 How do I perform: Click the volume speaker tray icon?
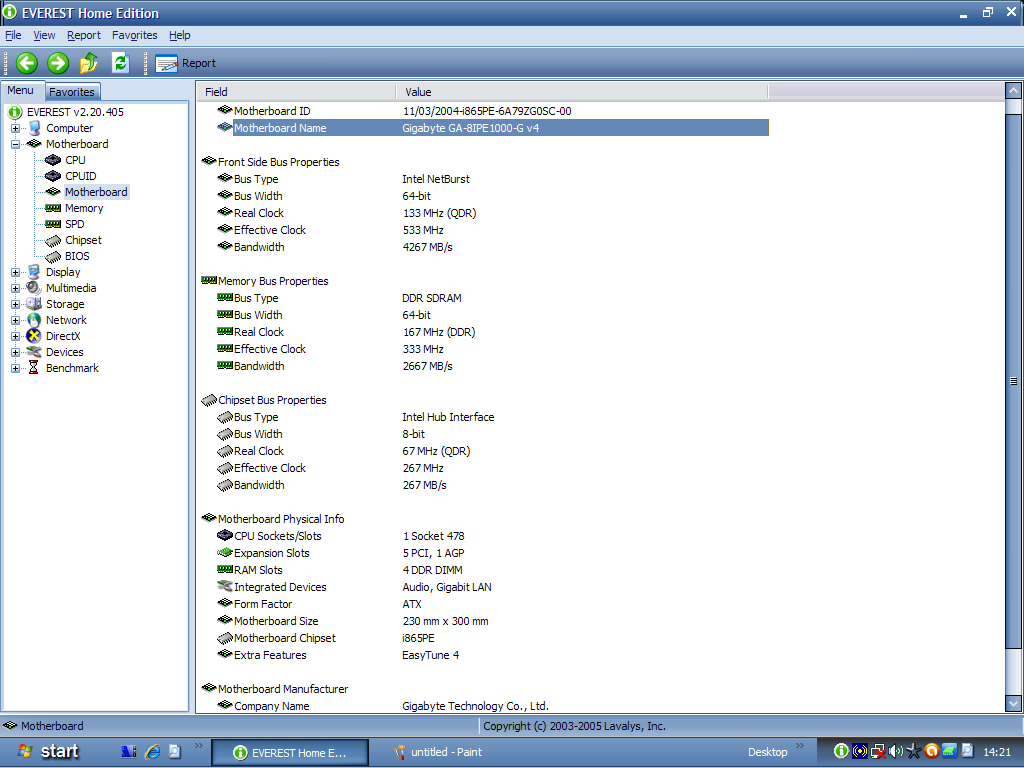click(895, 752)
